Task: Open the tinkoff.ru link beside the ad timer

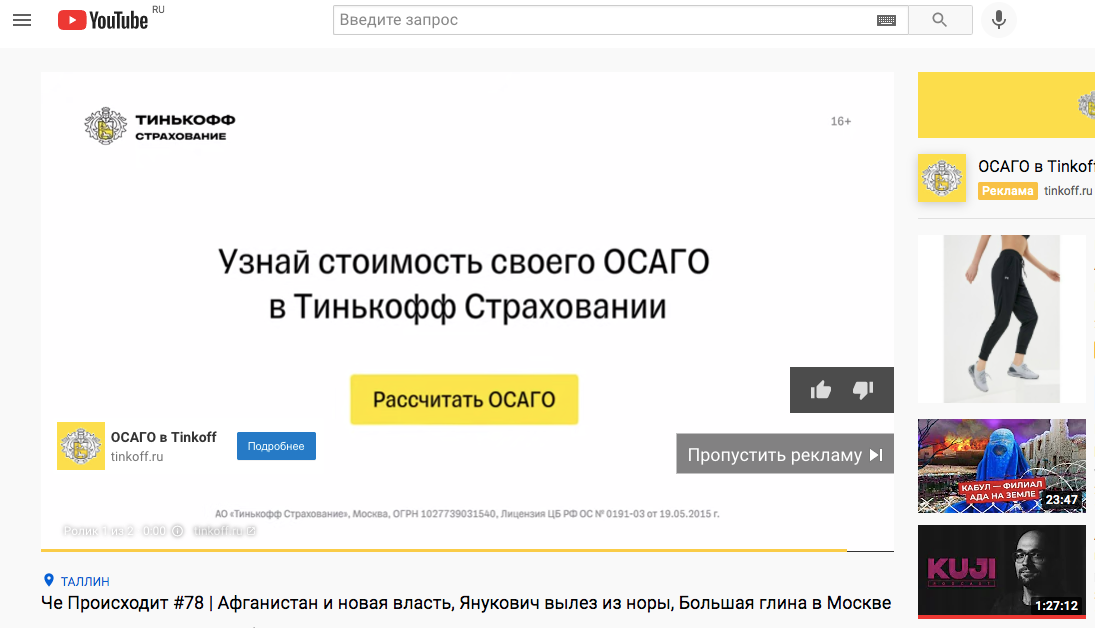Action: point(224,531)
